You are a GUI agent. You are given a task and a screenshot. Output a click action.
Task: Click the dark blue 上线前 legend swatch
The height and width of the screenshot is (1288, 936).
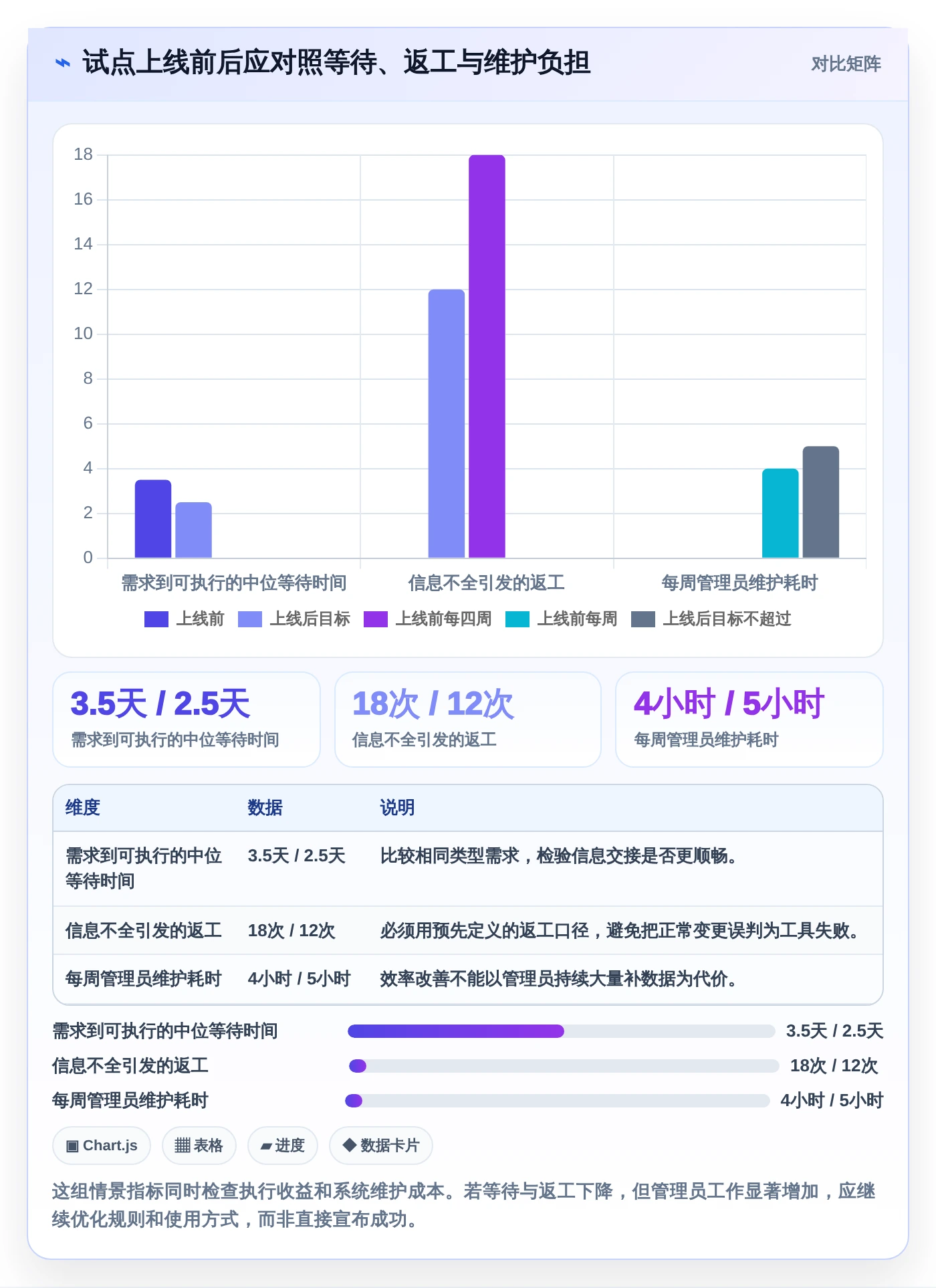click(x=156, y=619)
